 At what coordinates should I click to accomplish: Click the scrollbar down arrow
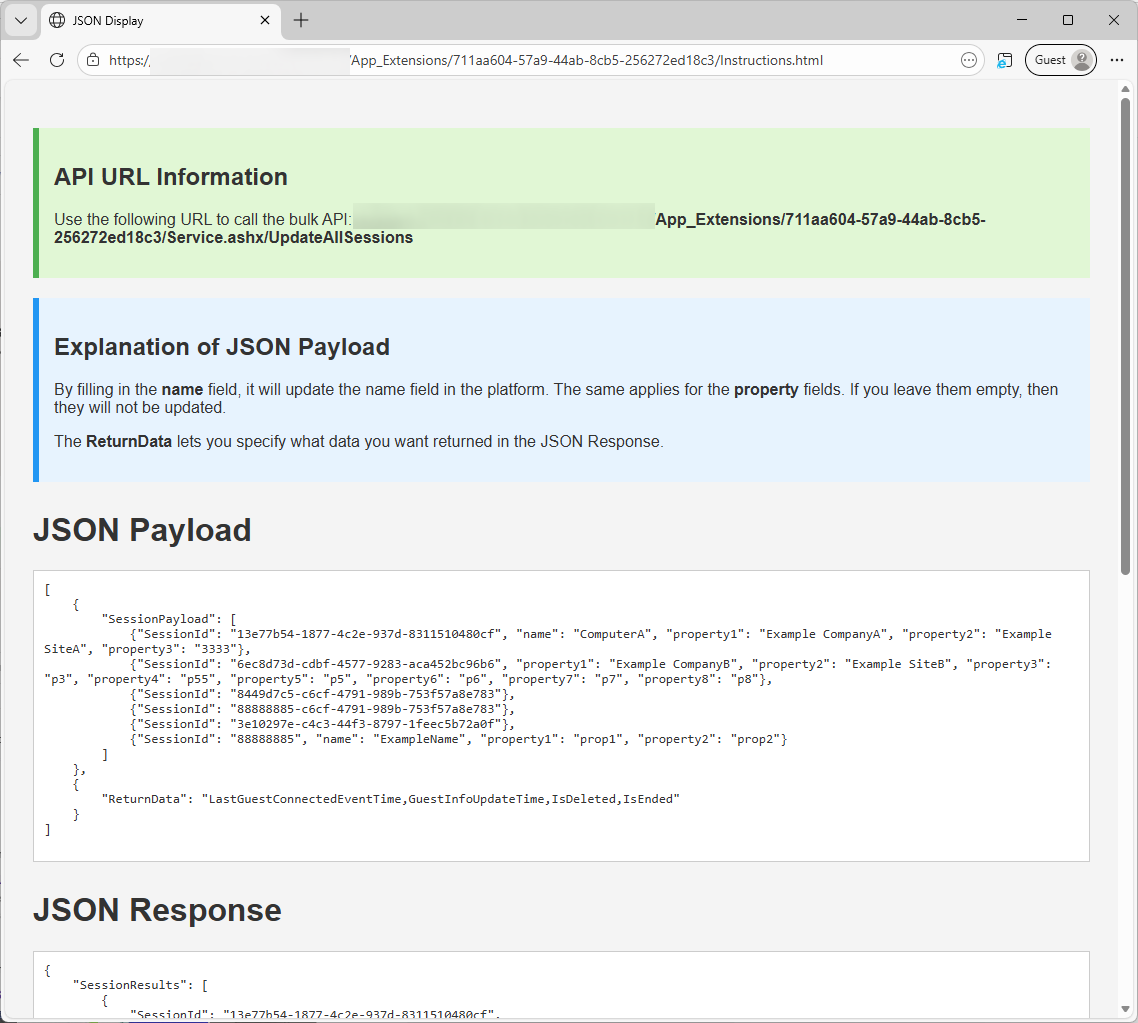[1125, 1008]
